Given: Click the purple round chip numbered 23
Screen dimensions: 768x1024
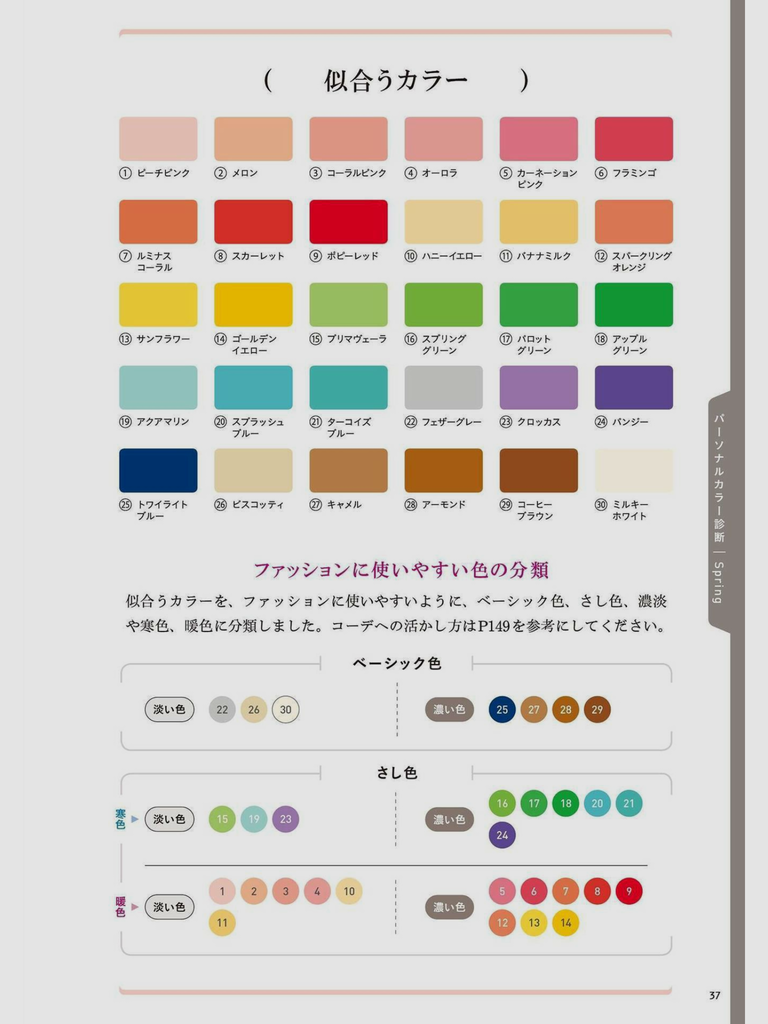Looking at the screenshot, I should tap(285, 819).
